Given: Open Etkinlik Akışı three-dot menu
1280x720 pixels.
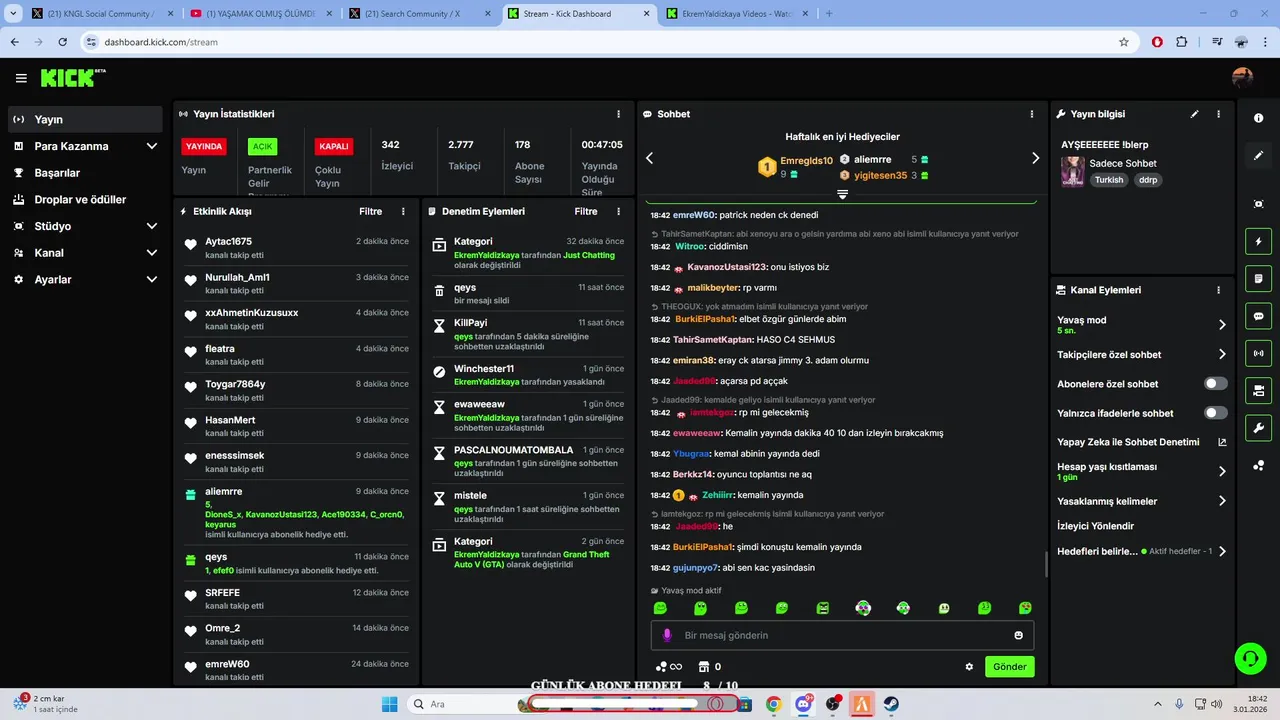Looking at the screenshot, I should tap(403, 212).
